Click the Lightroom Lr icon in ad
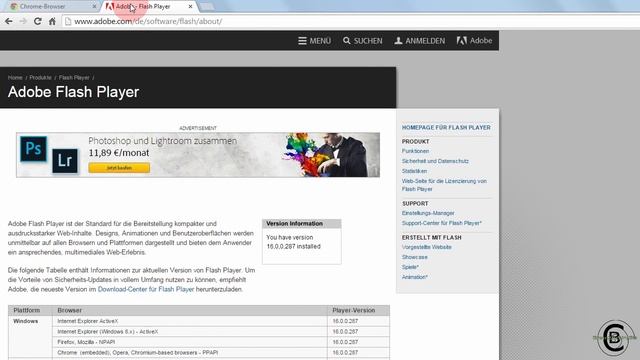 coord(65,161)
